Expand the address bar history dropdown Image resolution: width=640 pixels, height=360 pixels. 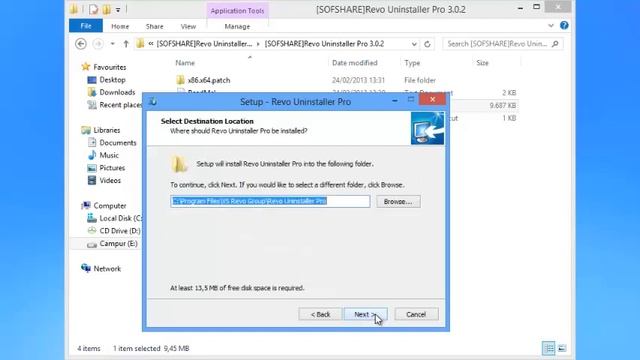tap(414, 44)
